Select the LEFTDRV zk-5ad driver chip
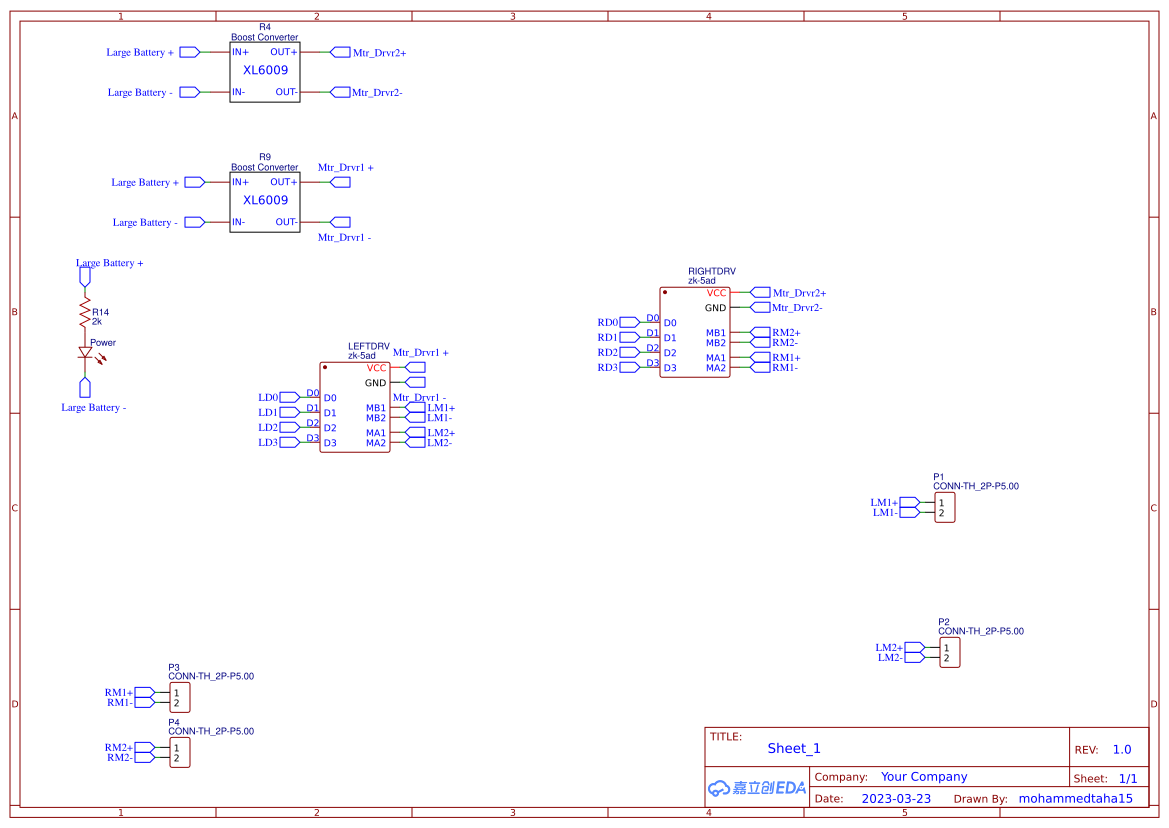 355,407
